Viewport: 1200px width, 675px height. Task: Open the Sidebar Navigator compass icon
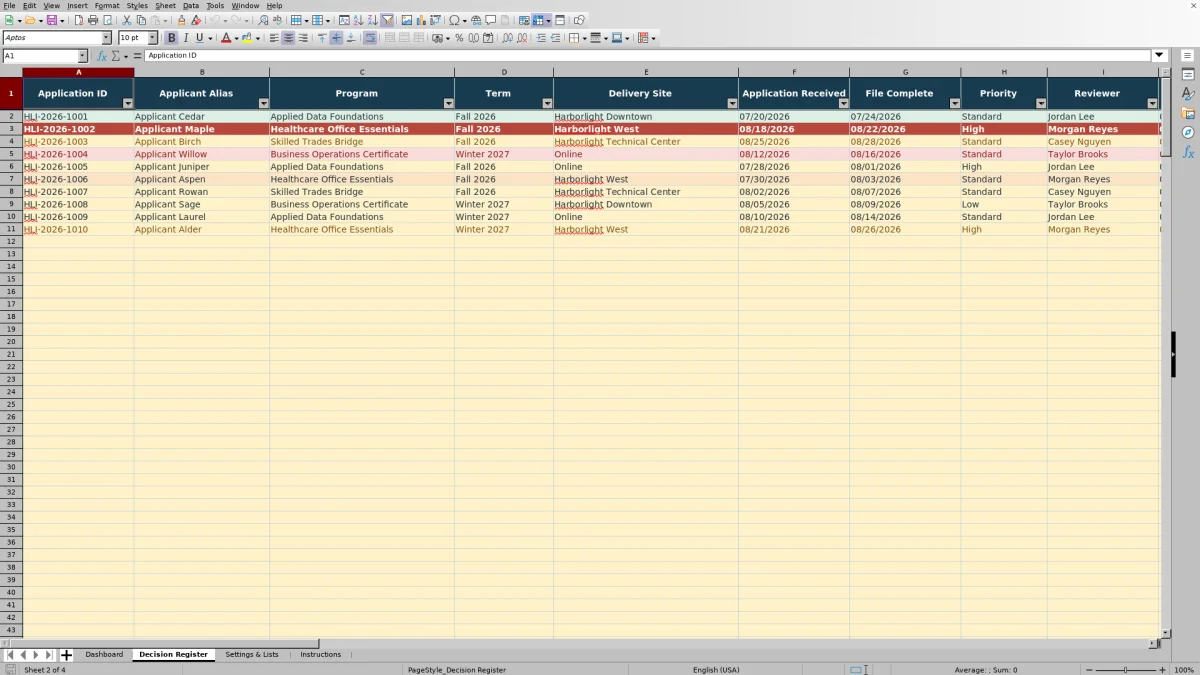(1188, 132)
